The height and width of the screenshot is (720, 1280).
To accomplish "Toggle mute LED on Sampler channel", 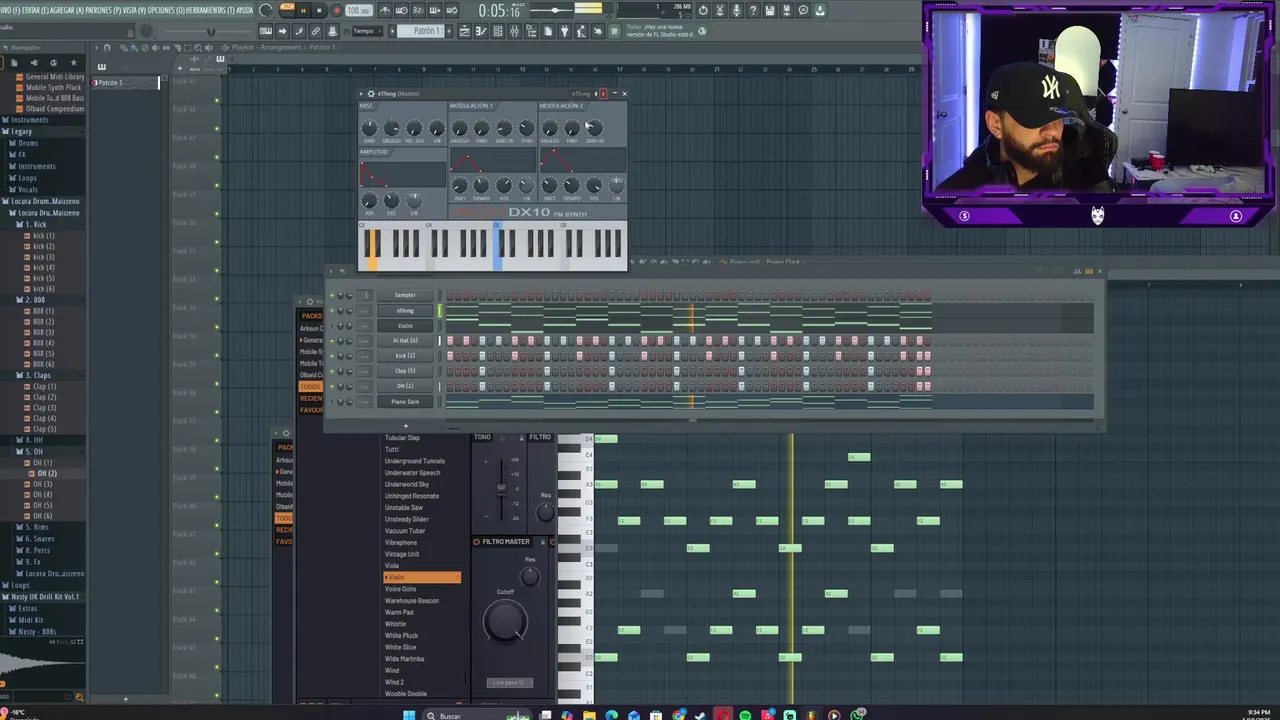I will pos(332,295).
